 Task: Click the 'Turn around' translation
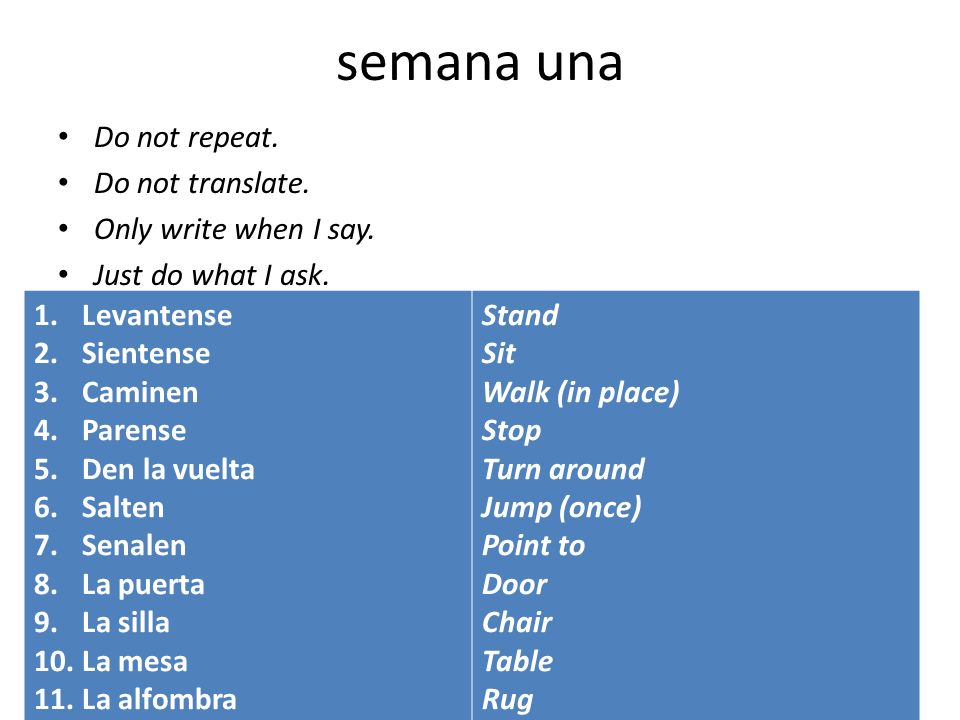[x=563, y=470]
